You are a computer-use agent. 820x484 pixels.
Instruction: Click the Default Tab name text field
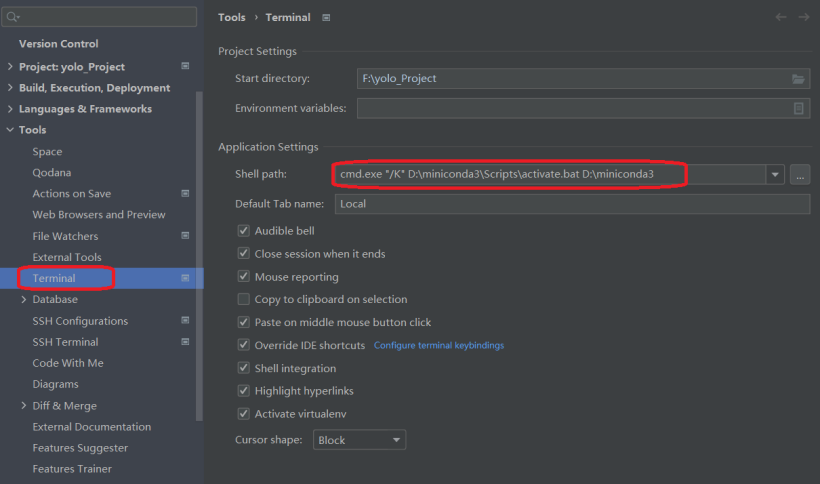pos(571,204)
